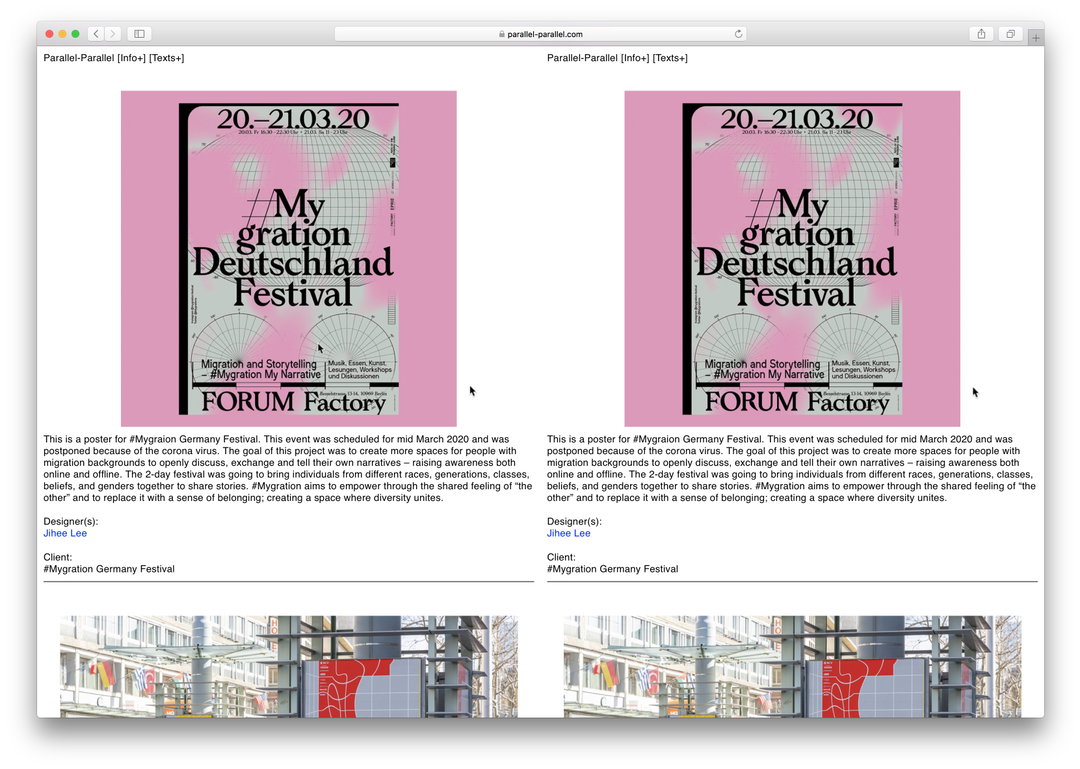The height and width of the screenshot is (769, 1080).
Task: Toggle the Safari sidebar button
Action: (x=139, y=34)
